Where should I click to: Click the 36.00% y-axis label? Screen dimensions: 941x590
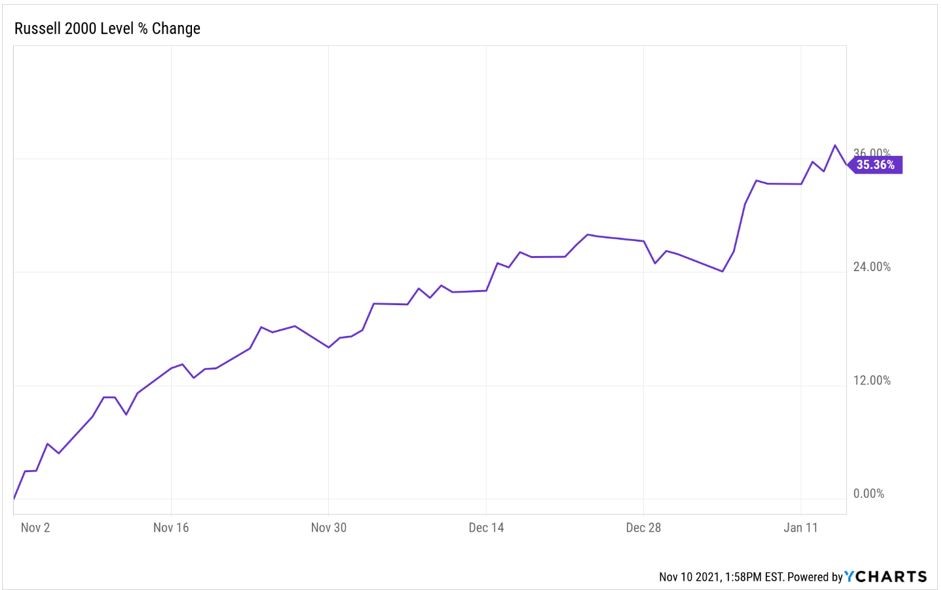pos(872,152)
